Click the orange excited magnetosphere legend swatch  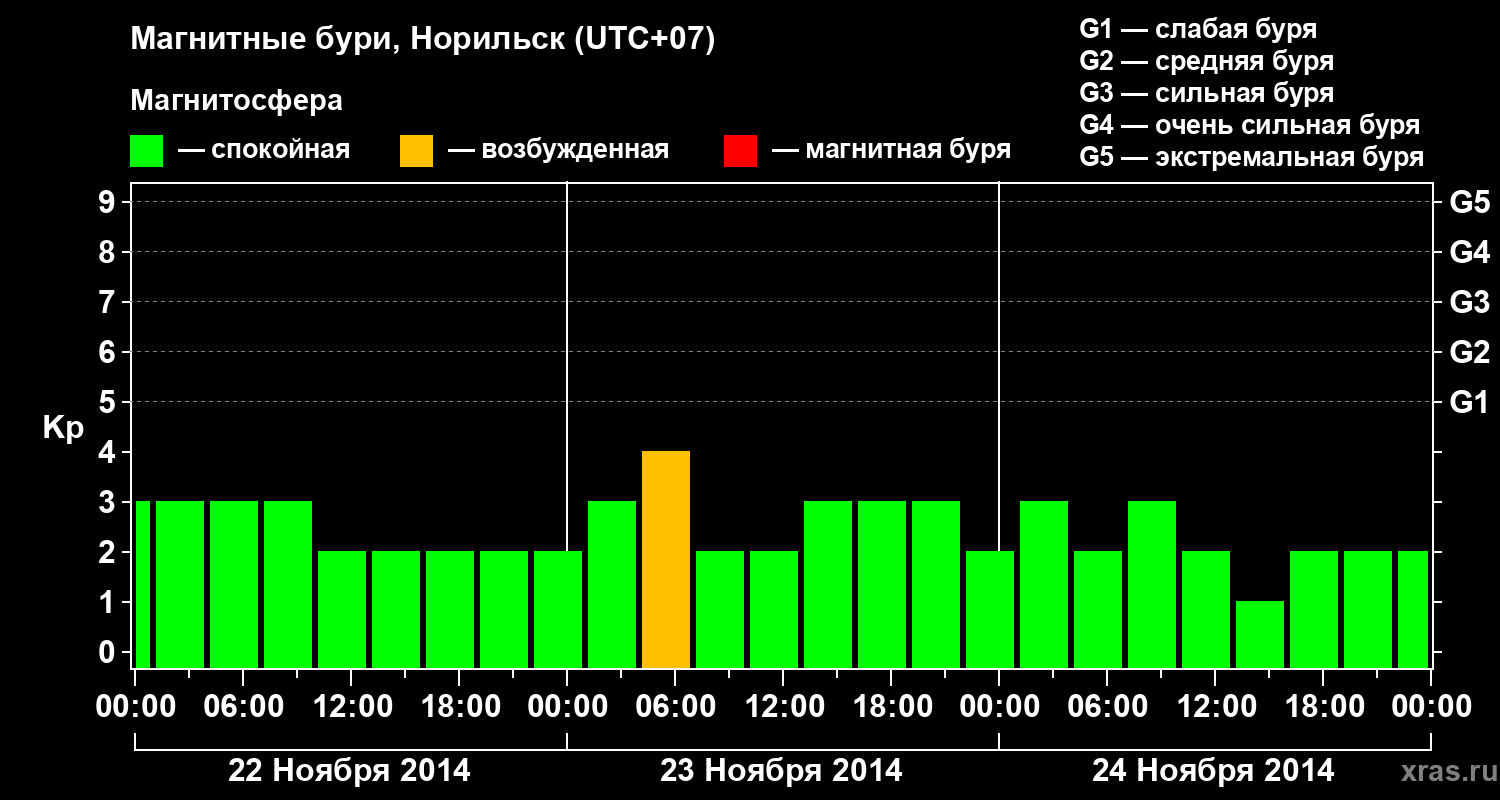pyautogui.click(x=416, y=151)
